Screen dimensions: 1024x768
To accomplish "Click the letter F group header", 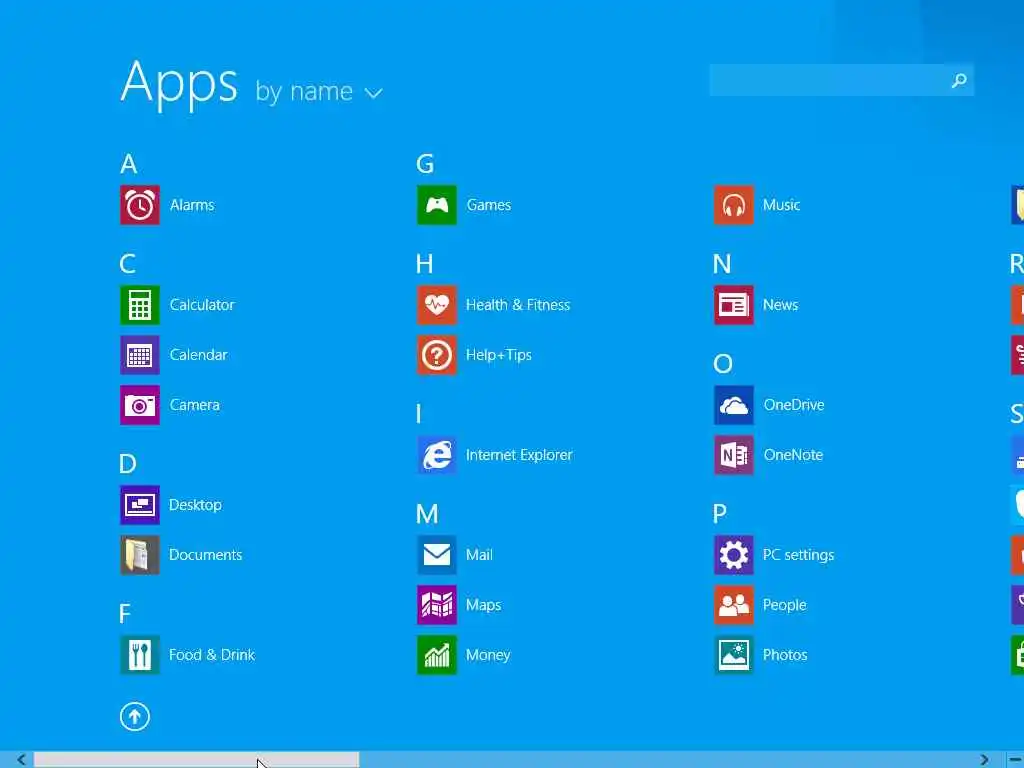I will tap(125, 614).
